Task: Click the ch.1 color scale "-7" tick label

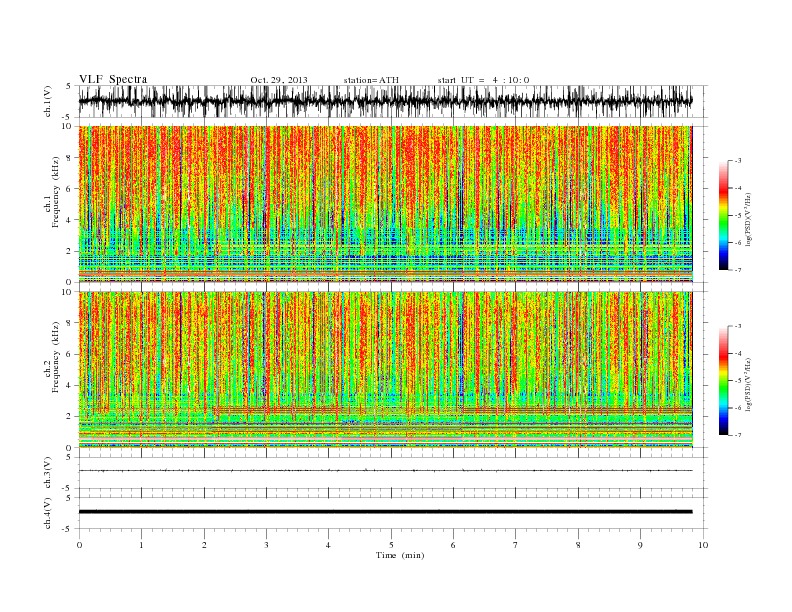Action: [737, 270]
